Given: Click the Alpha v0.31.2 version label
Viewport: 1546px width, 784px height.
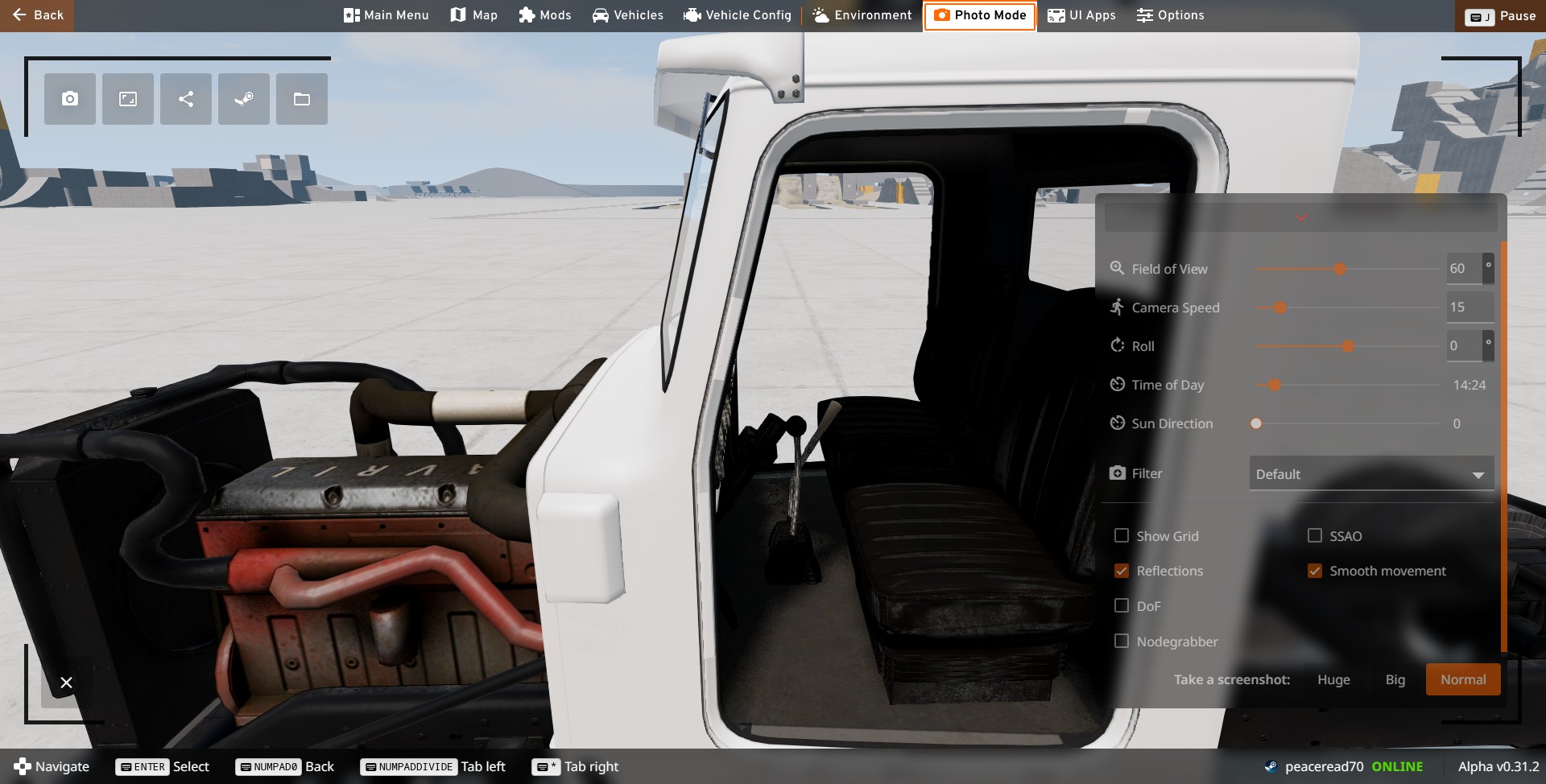Looking at the screenshot, I should click(x=1498, y=766).
